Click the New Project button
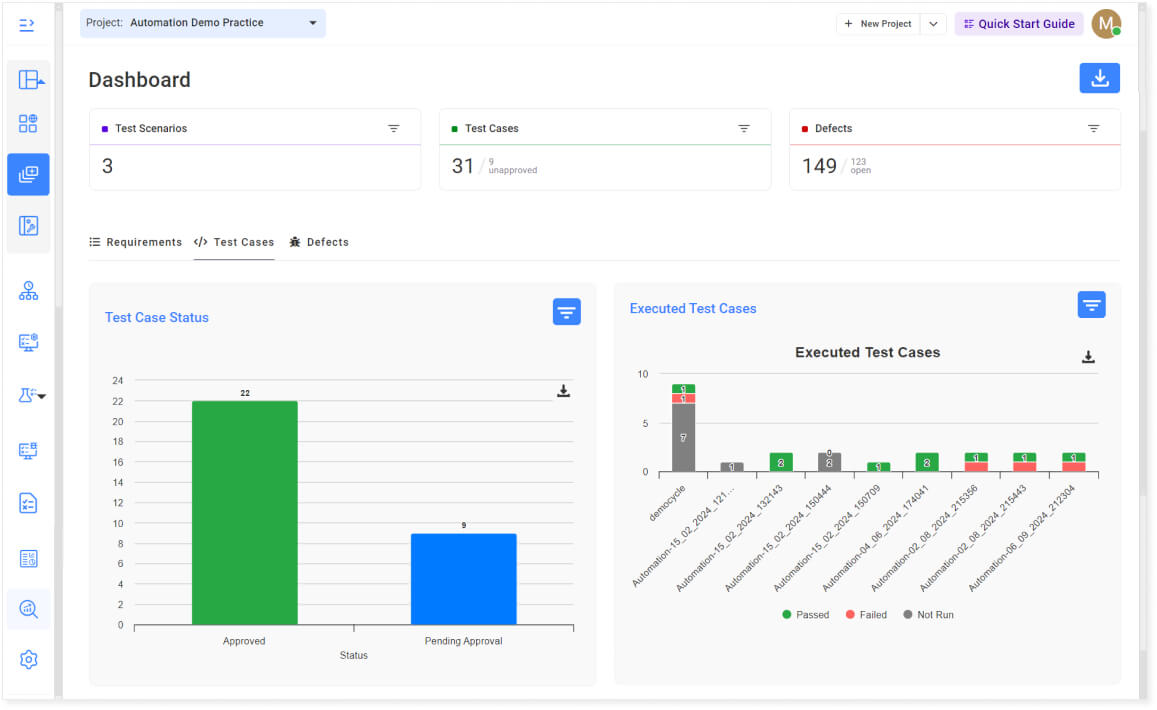This screenshot has width=1157, height=710. 878,24
